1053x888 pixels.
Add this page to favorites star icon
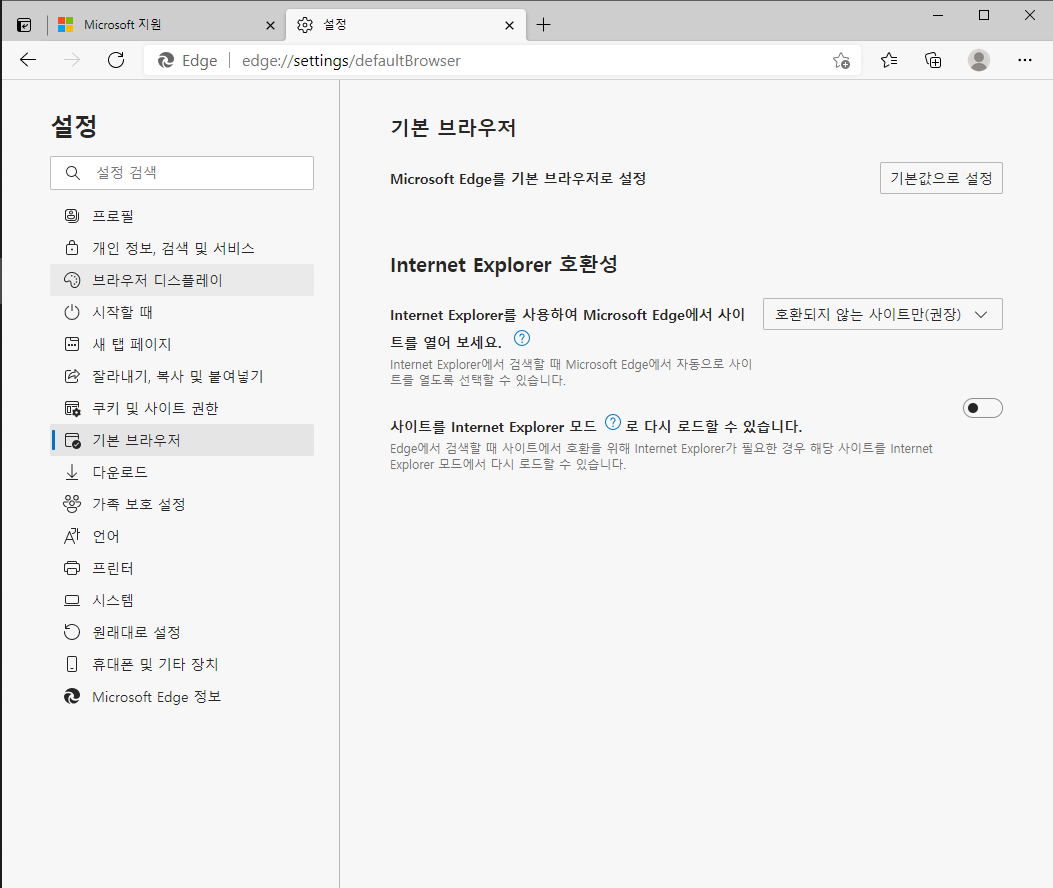[841, 60]
